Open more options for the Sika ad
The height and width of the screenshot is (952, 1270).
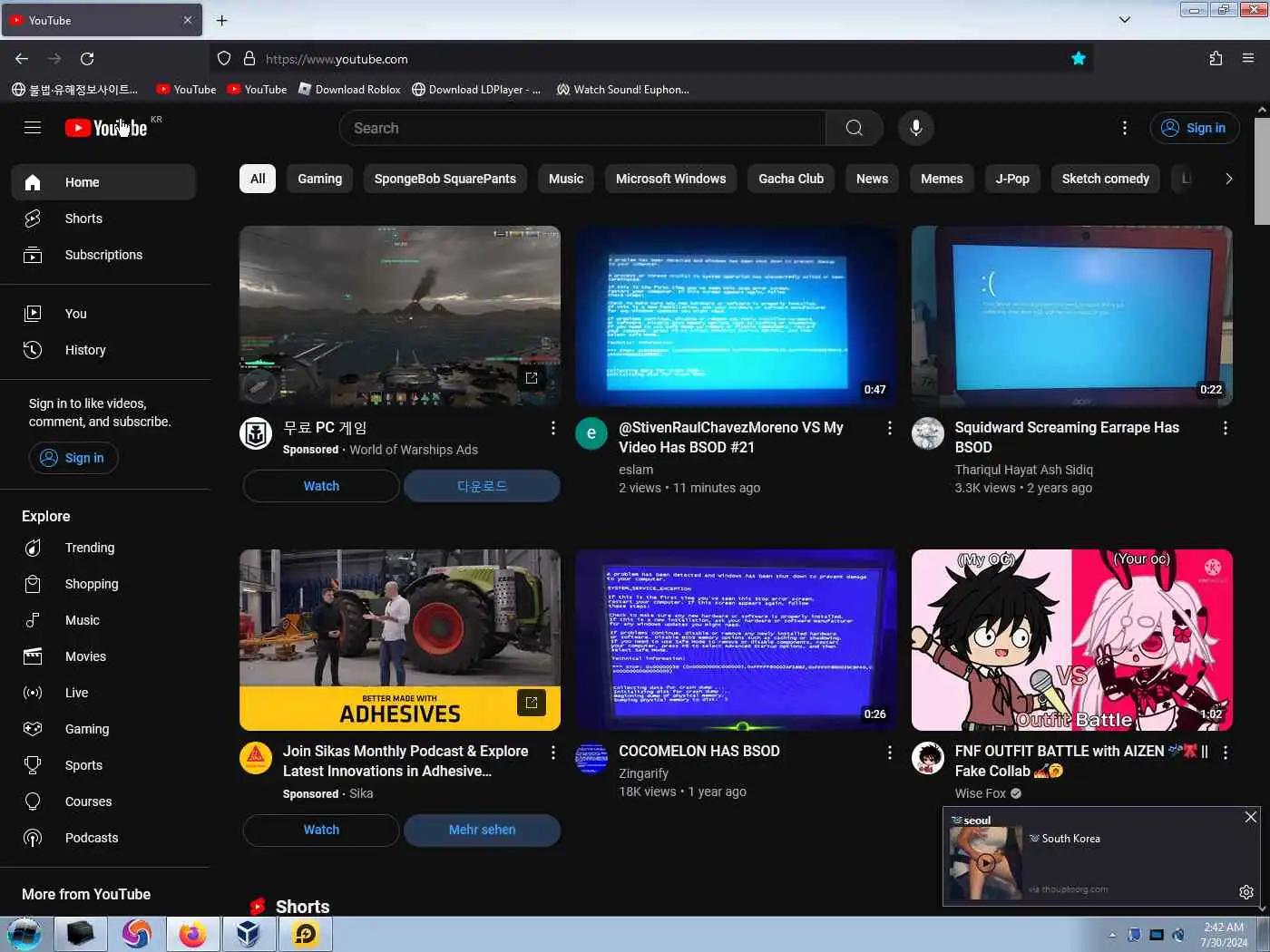[552, 753]
